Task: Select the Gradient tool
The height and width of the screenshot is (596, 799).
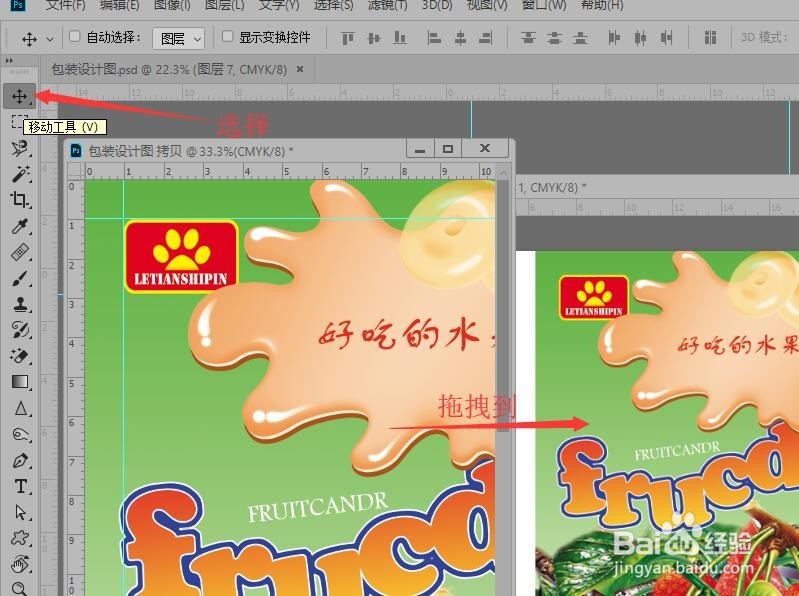Action: pos(20,382)
